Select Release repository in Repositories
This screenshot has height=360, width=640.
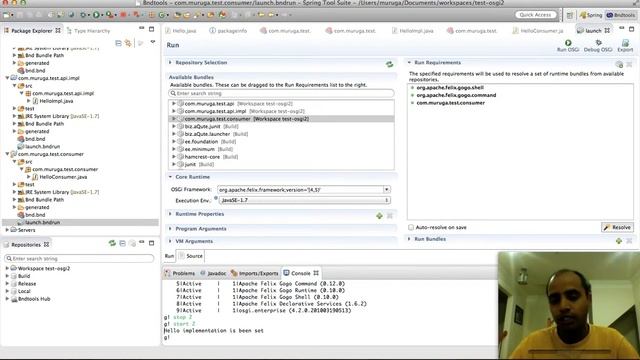pos(27,284)
